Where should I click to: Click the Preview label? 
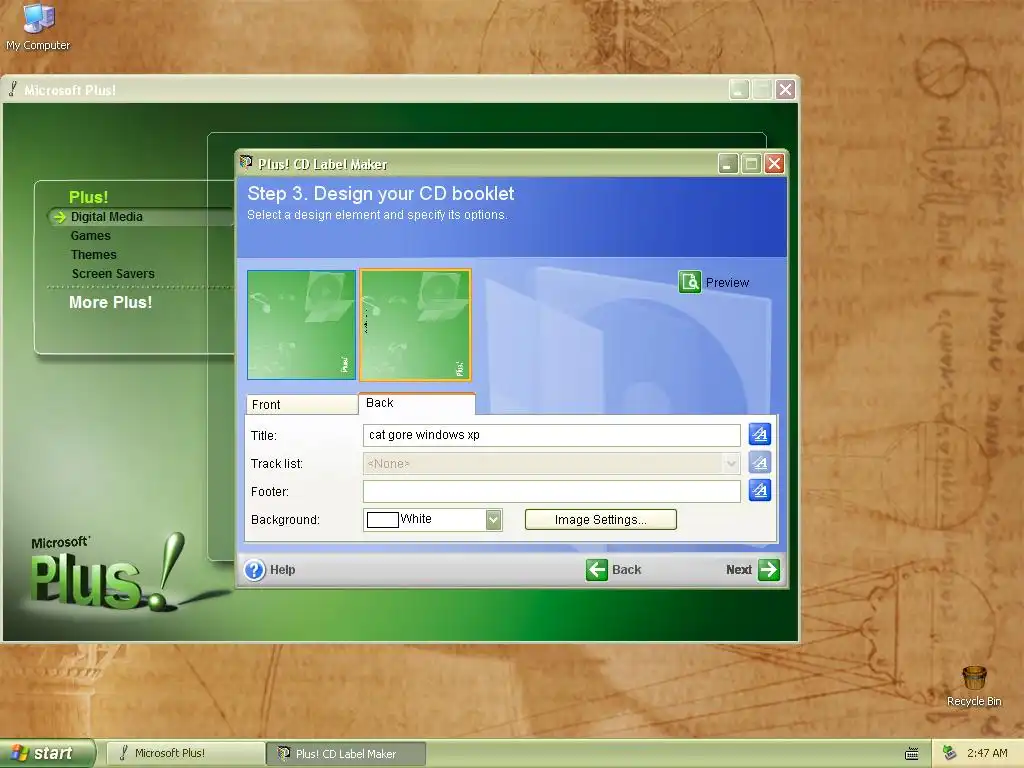[728, 283]
